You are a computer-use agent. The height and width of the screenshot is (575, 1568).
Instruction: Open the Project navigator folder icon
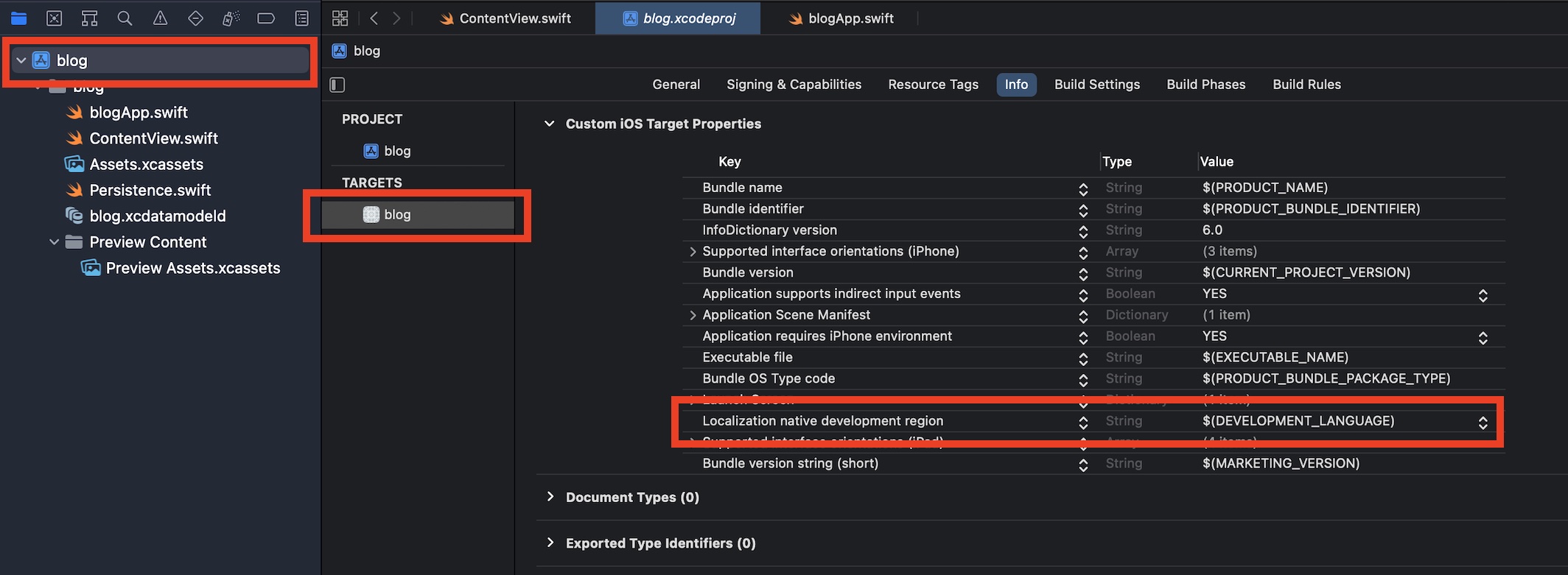[18, 18]
